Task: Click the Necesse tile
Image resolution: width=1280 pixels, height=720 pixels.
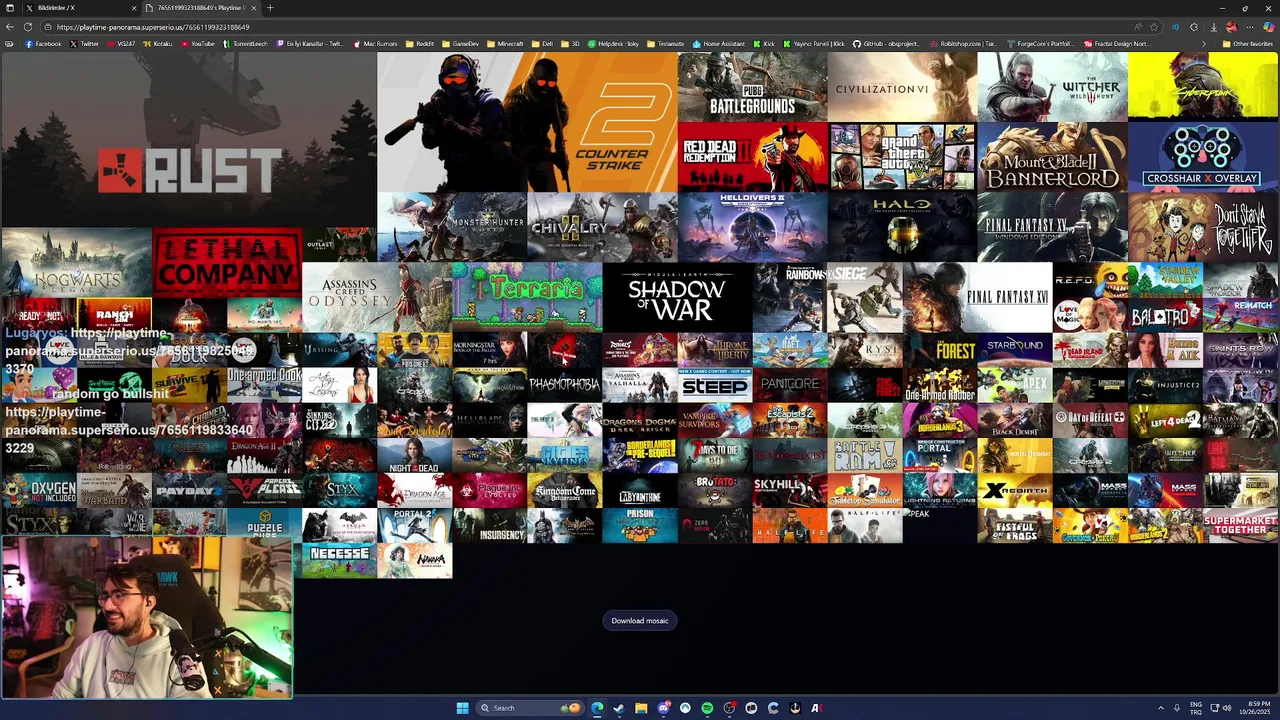Action: pyautogui.click(x=339, y=560)
